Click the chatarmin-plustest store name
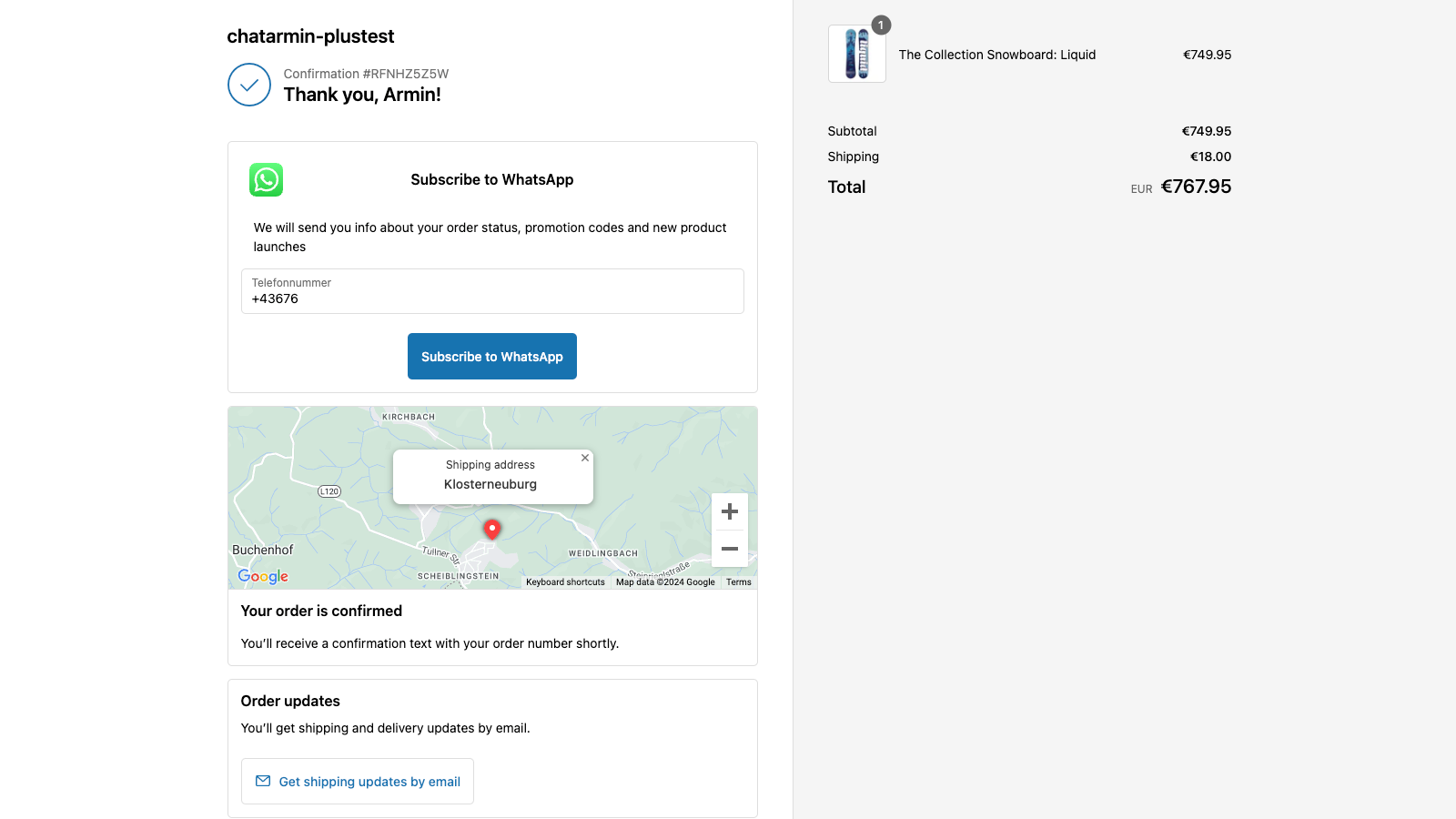The height and width of the screenshot is (819, 1456). click(310, 36)
